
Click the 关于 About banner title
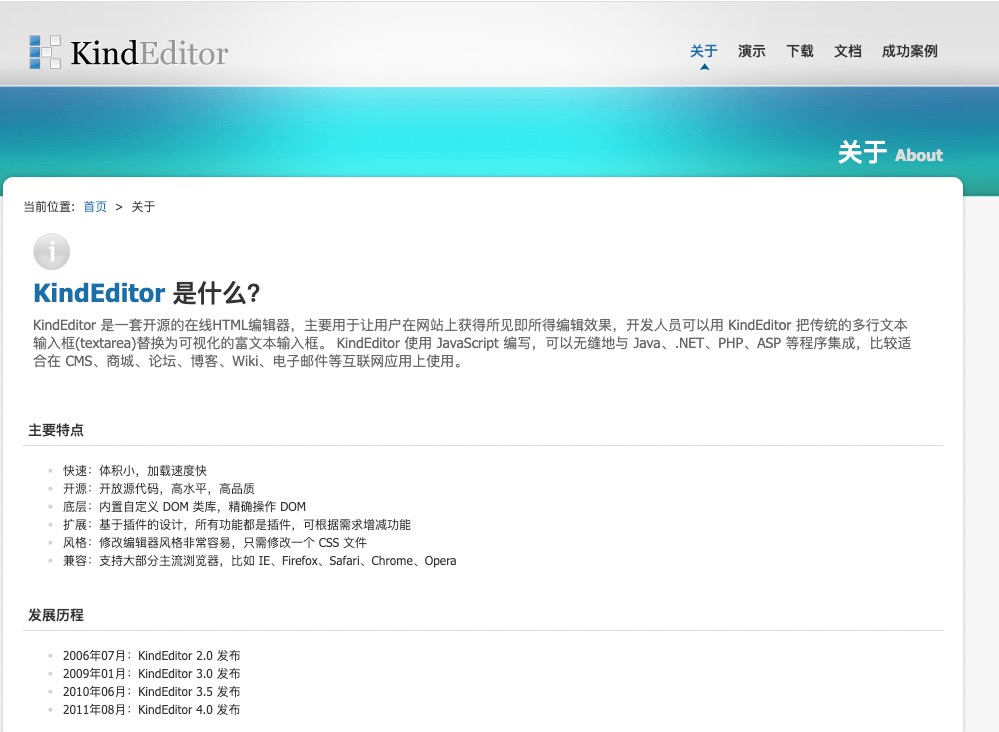coord(890,153)
